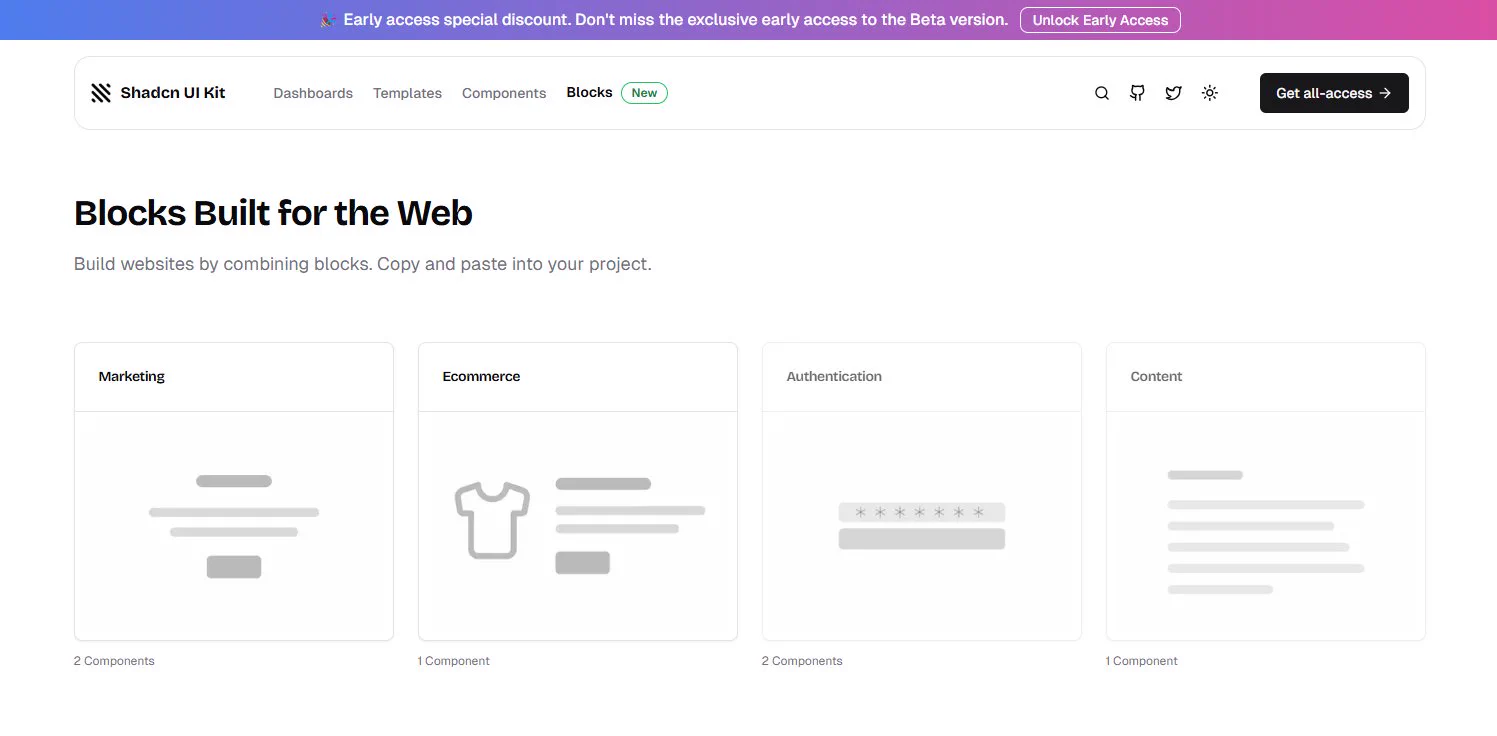The width and height of the screenshot is (1497, 736).
Task: Click the party popper icon in banner
Action: 327,20
